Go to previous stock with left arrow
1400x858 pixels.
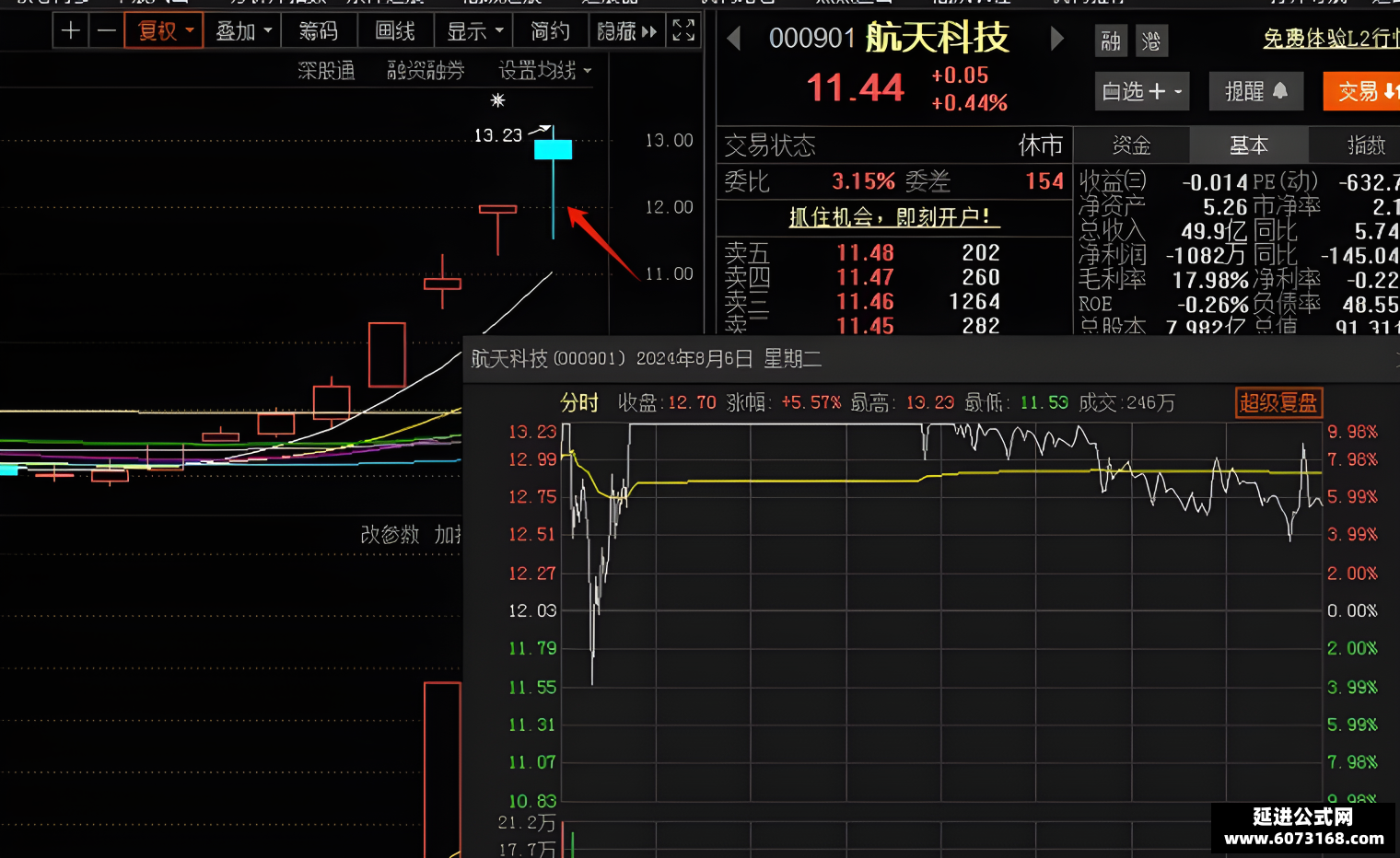point(734,39)
